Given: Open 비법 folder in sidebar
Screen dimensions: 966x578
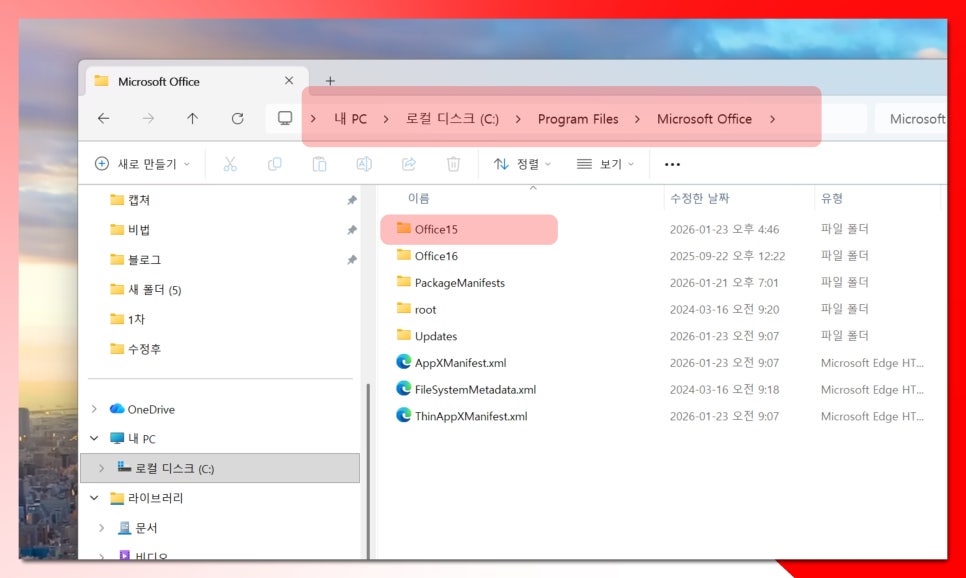Looking at the screenshot, I should (x=130, y=230).
